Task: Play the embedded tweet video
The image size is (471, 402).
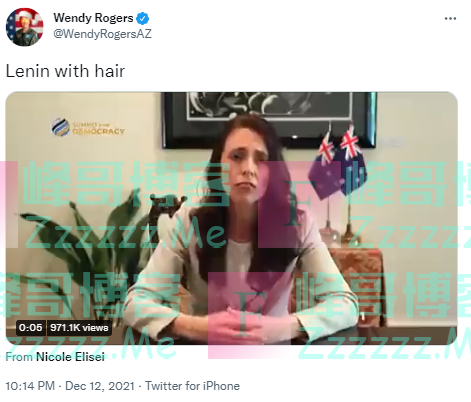Action: tap(231, 218)
